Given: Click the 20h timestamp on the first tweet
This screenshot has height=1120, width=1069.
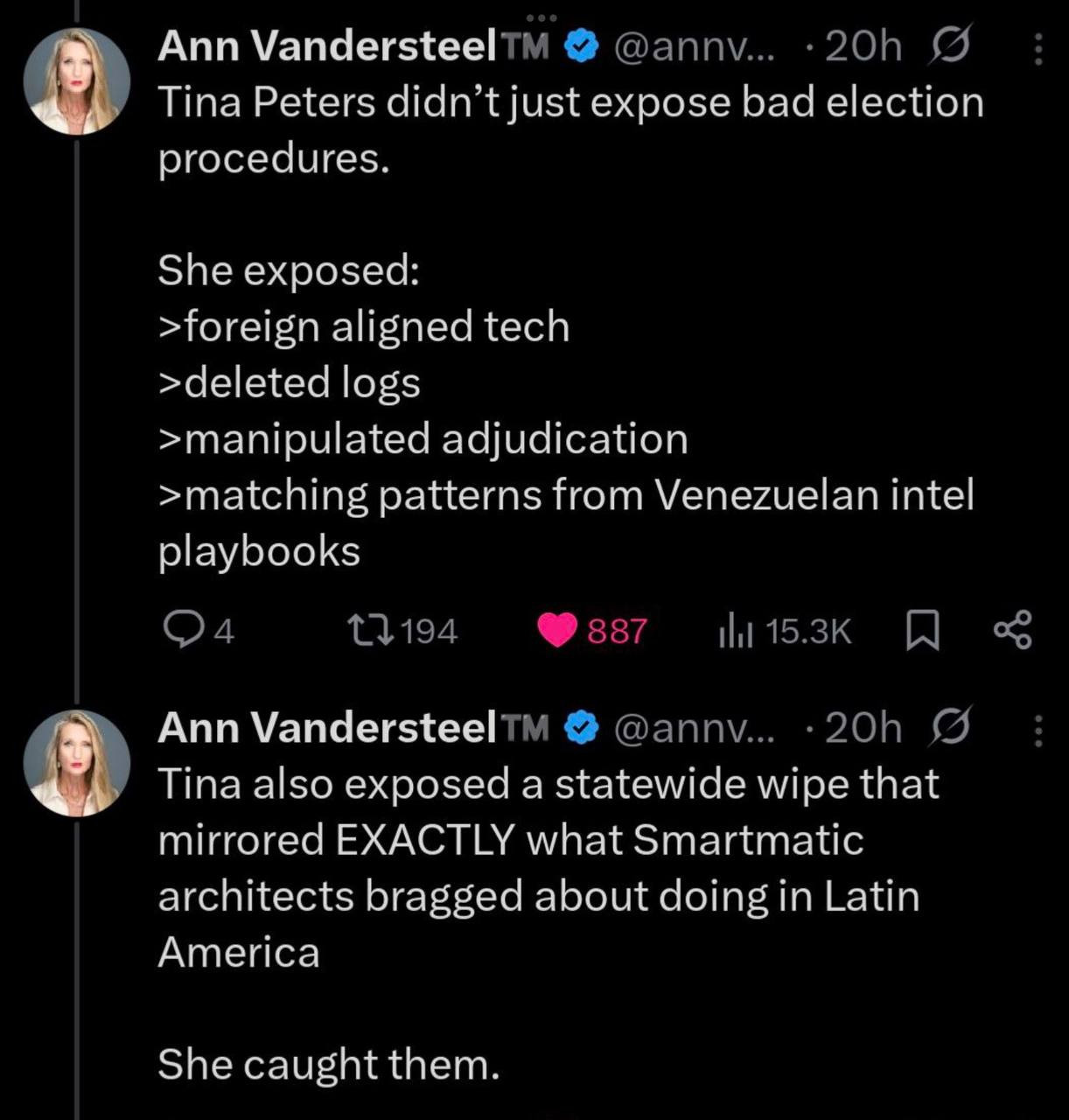Looking at the screenshot, I should [863, 47].
